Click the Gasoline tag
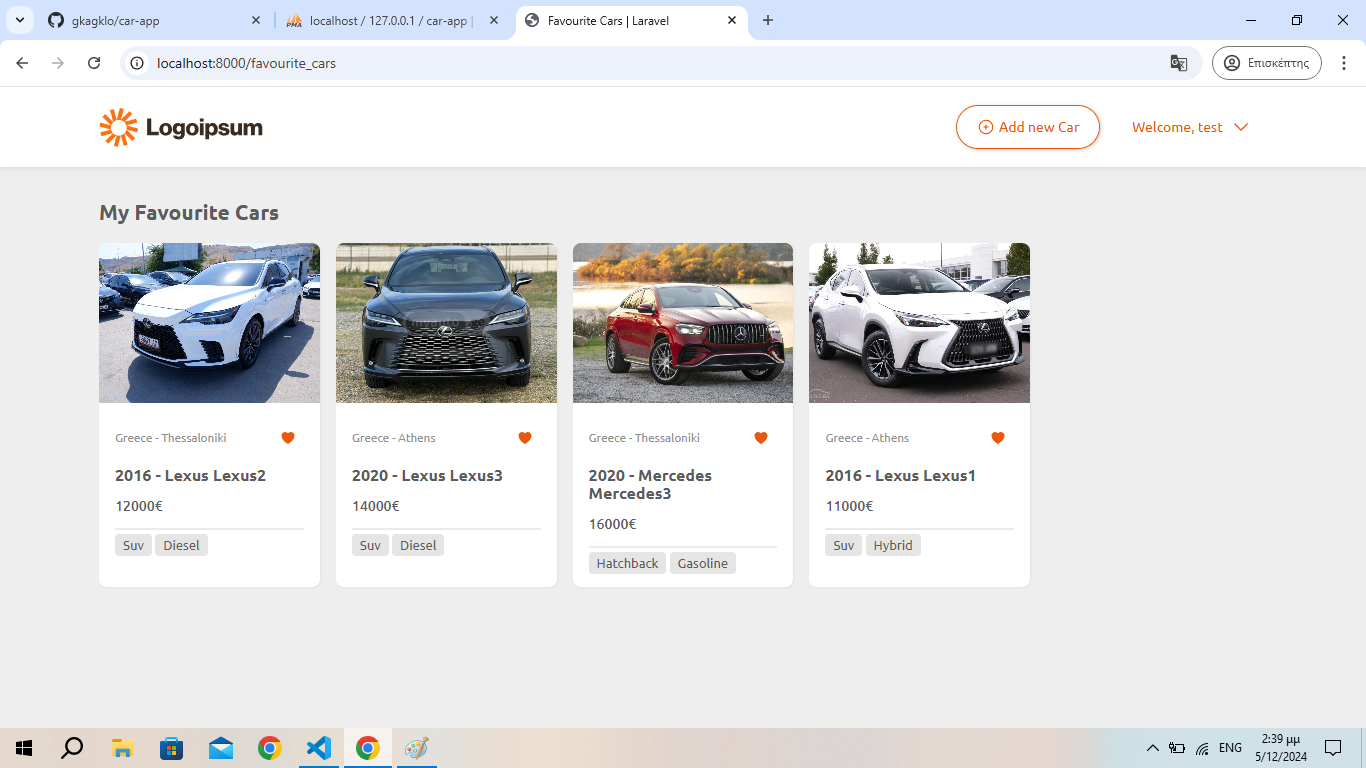 (x=703, y=563)
